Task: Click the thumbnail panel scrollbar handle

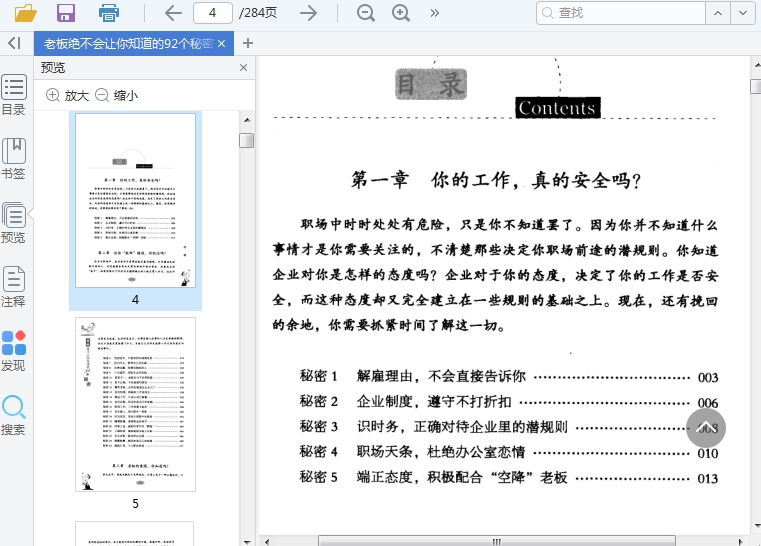Action: click(x=247, y=140)
